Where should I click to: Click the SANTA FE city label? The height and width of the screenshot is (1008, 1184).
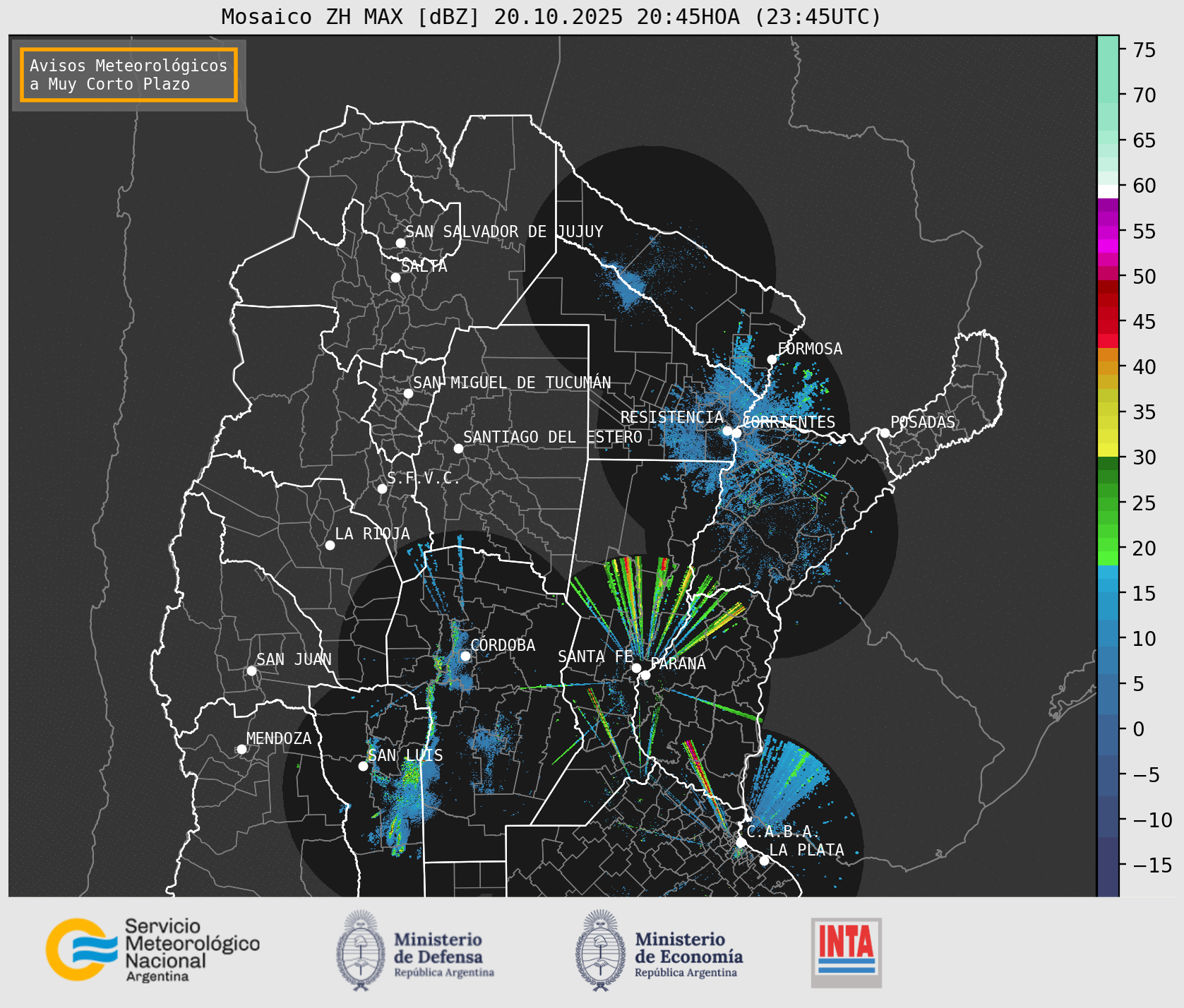pos(595,656)
